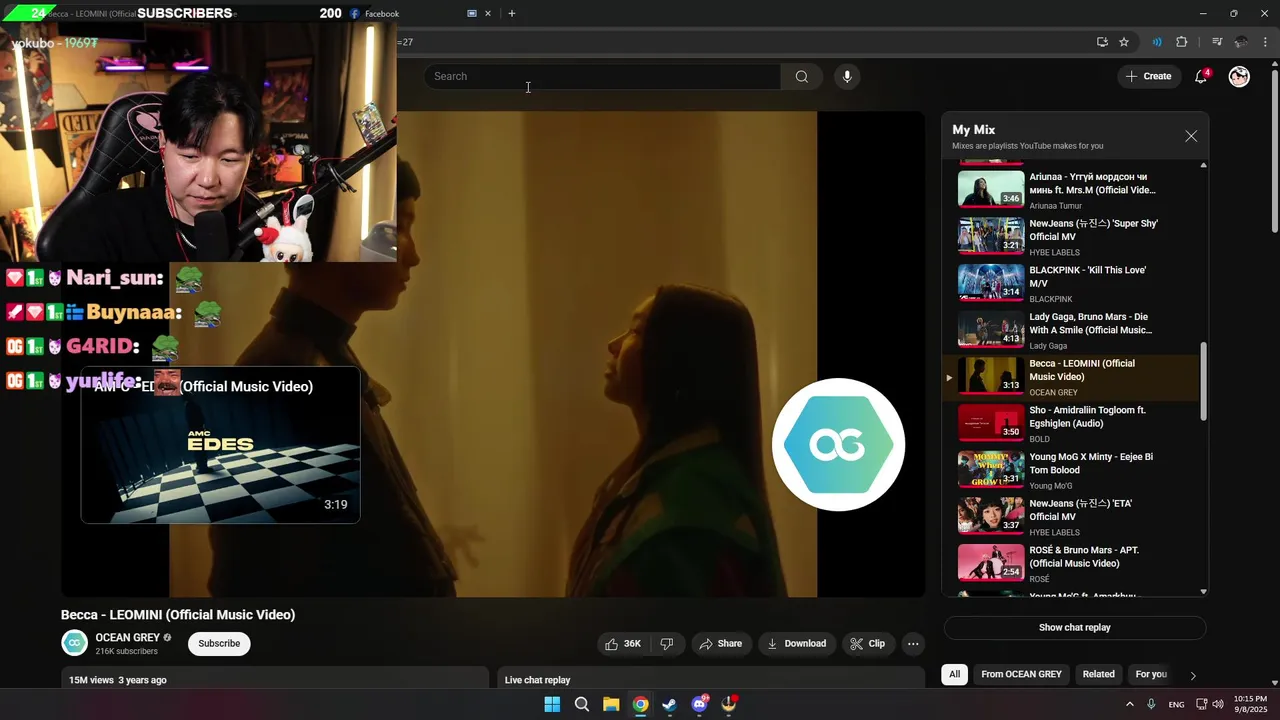Open the more actions three-dot menu
The width and height of the screenshot is (1280, 720).
[913, 644]
